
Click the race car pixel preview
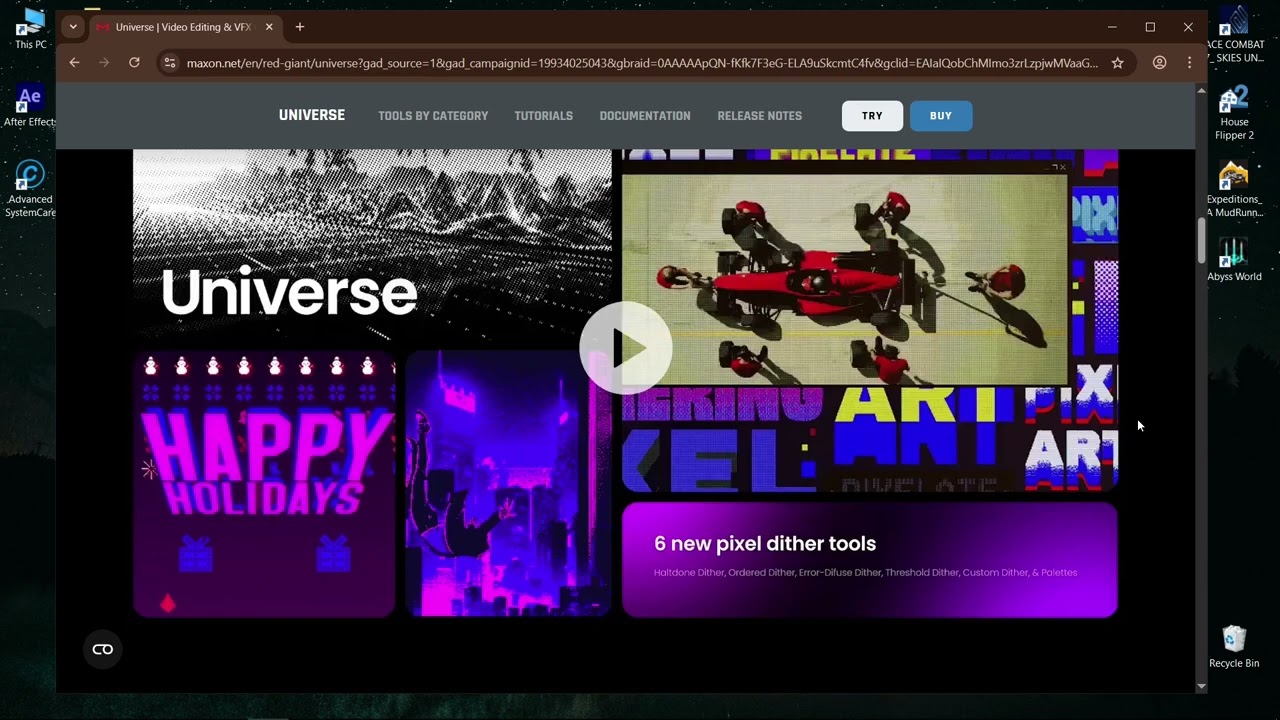click(x=845, y=280)
